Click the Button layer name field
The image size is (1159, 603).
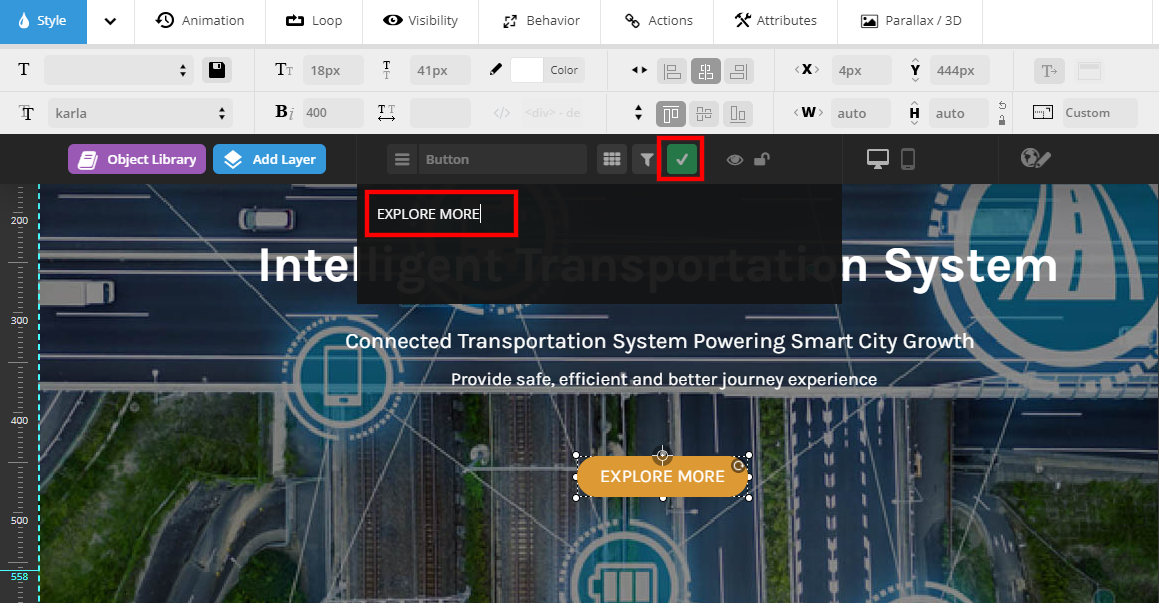(503, 160)
